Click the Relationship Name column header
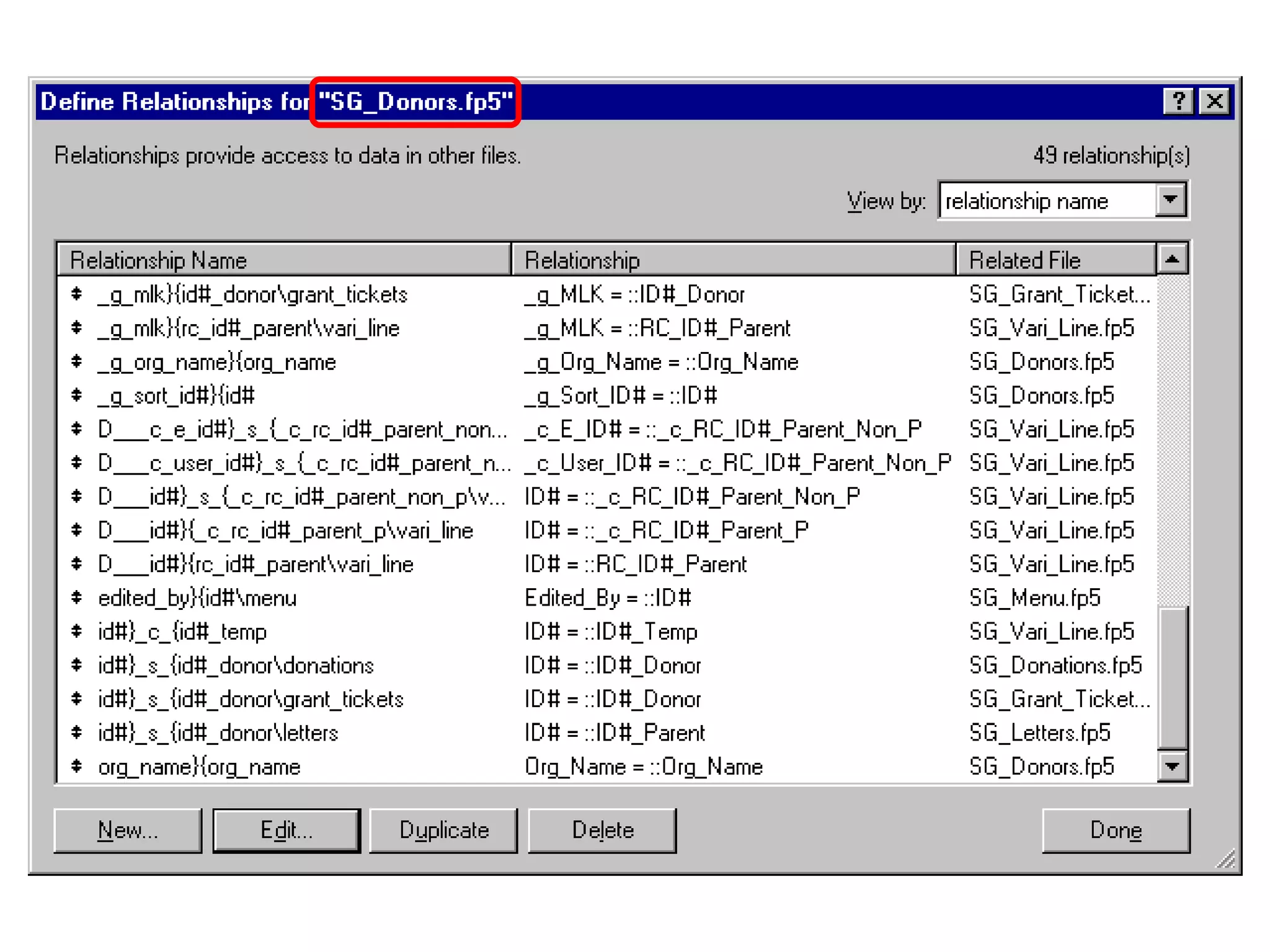This screenshot has height=952, width=1270. click(x=284, y=260)
